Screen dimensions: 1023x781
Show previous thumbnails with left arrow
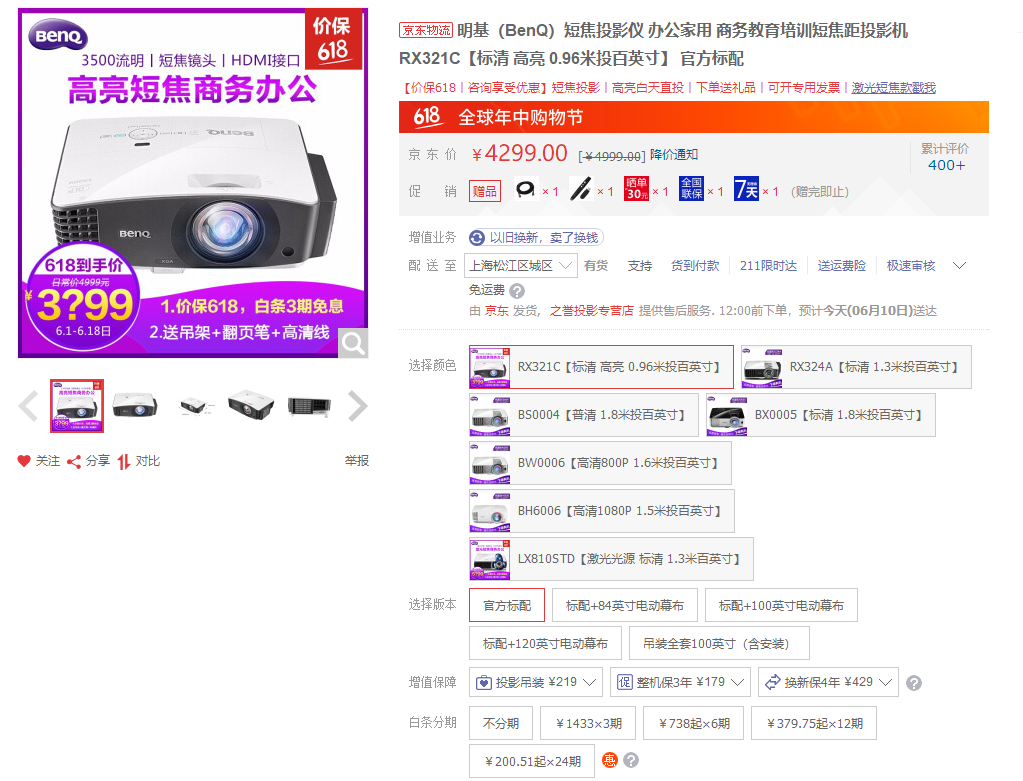(x=28, y=406)
